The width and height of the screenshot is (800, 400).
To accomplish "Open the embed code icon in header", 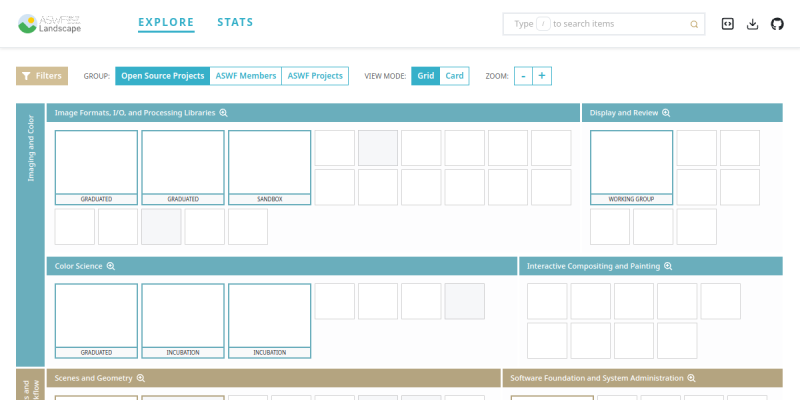I will coord(728,24).
